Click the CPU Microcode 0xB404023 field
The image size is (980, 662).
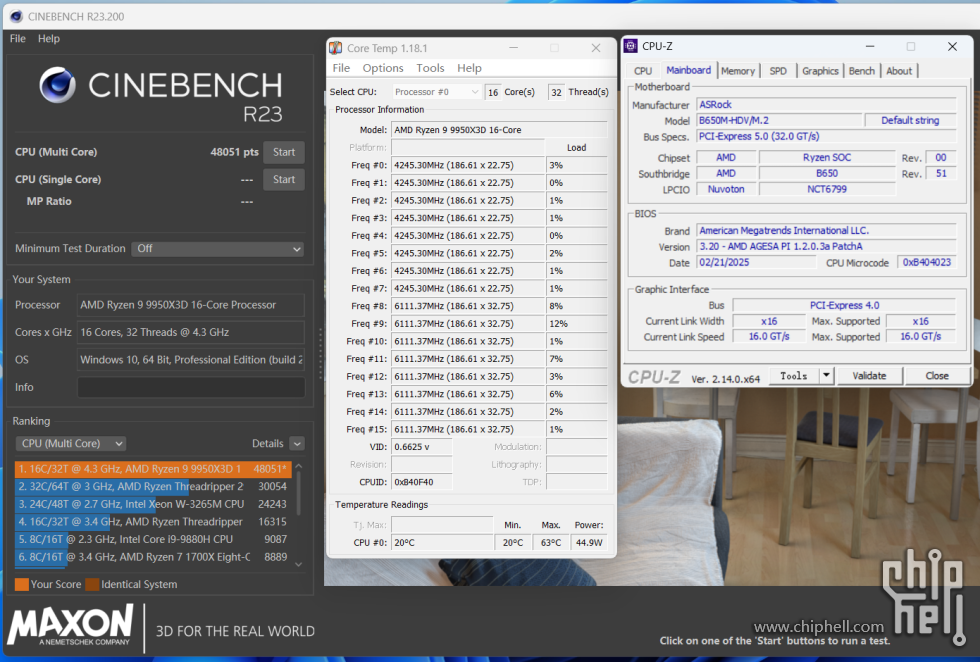927,263
